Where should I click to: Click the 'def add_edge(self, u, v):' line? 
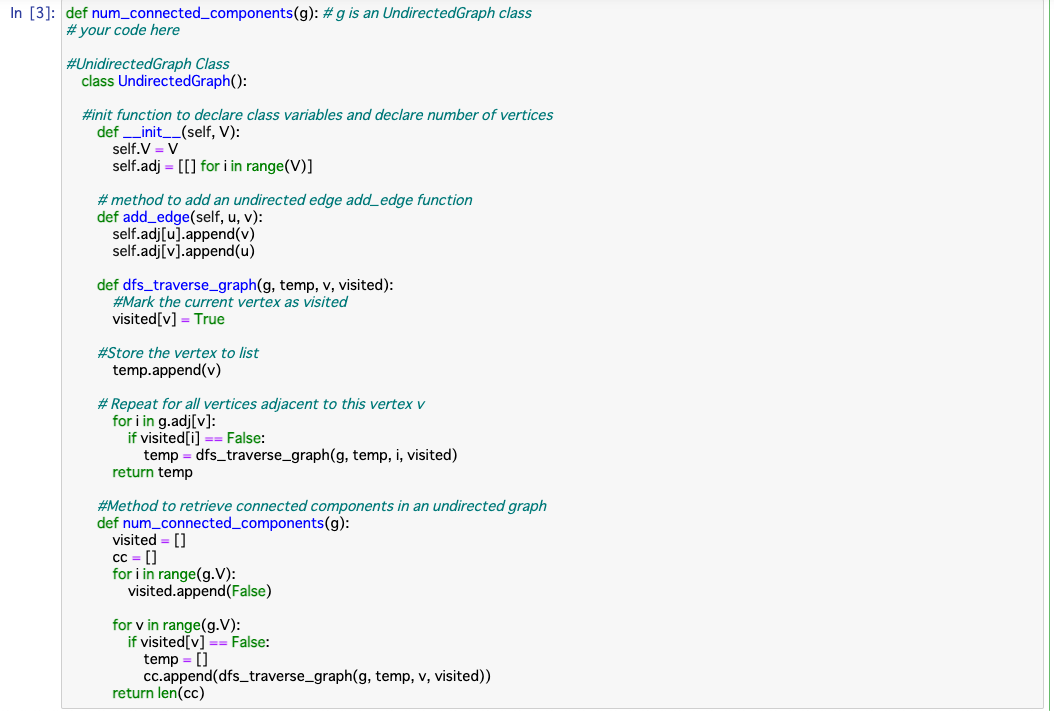click(x=179, y=217)
